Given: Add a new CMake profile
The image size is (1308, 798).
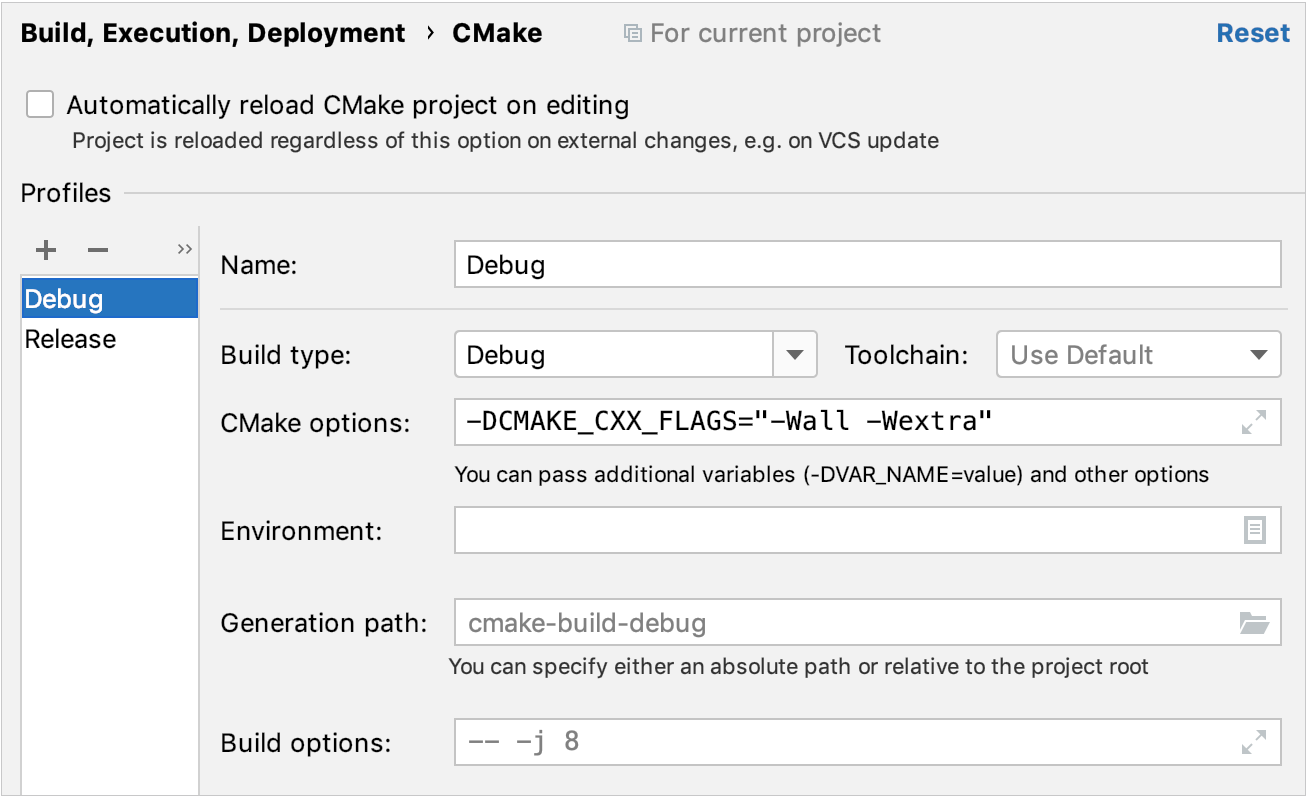Looking at the screenshot, I should tap(45, 250).
